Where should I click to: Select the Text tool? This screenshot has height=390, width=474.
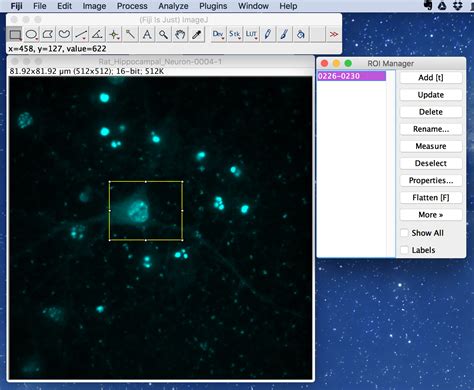pos(147,34)
